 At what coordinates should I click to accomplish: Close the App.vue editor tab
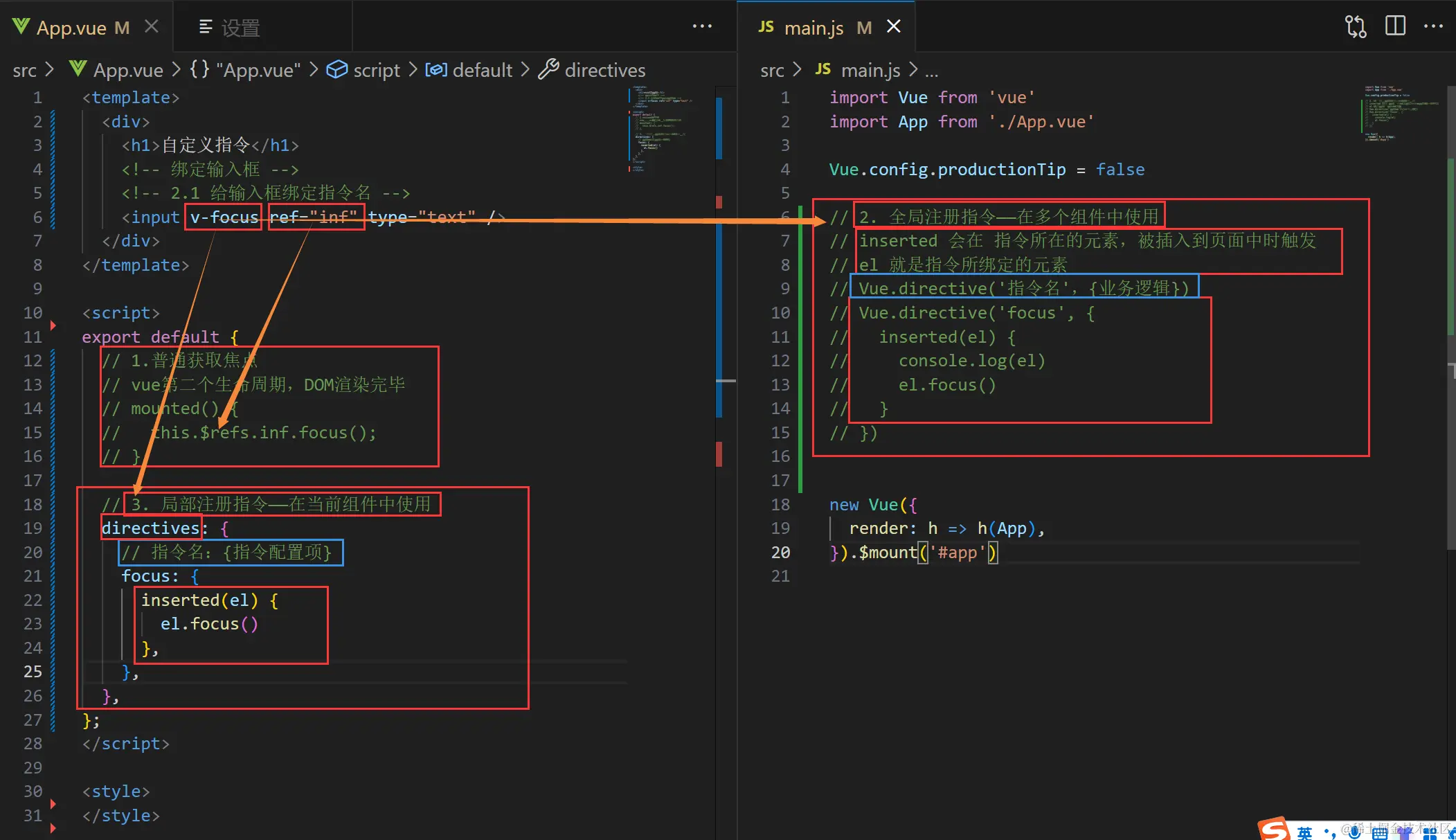(152, 27)
